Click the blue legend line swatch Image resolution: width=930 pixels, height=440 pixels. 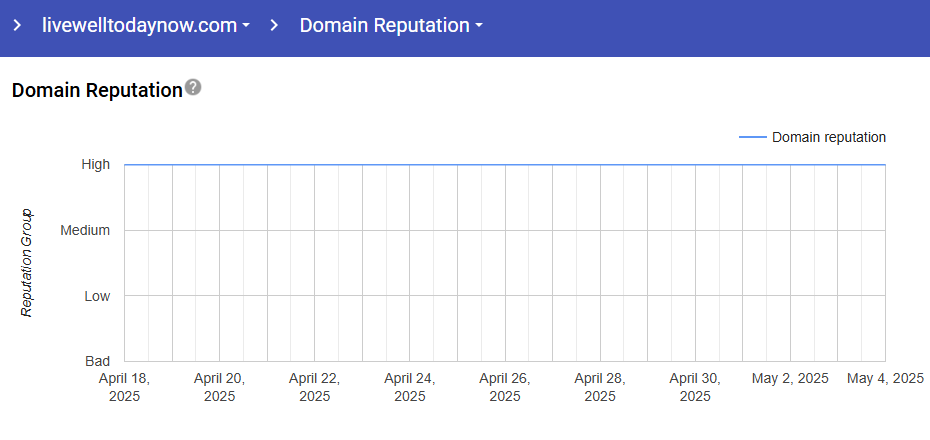point(752,137)
